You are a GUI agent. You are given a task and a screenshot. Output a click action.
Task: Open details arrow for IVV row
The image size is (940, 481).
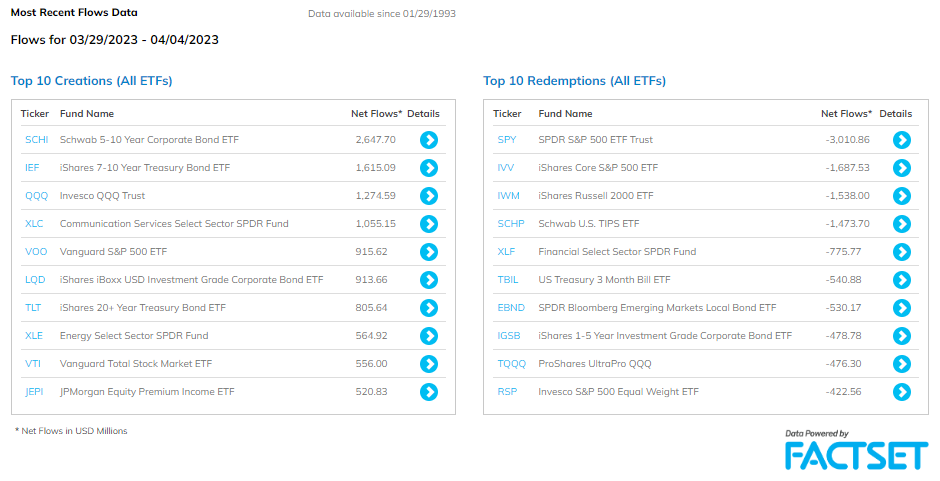pyautogui.click(x=902, y=168)
